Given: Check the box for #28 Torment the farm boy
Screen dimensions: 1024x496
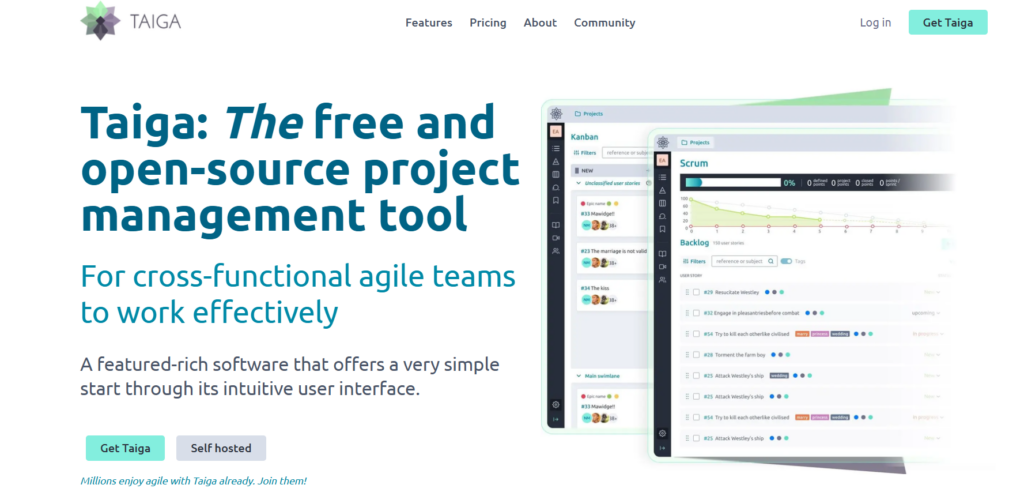Looking at the screenshot, I should pos(696,354).
